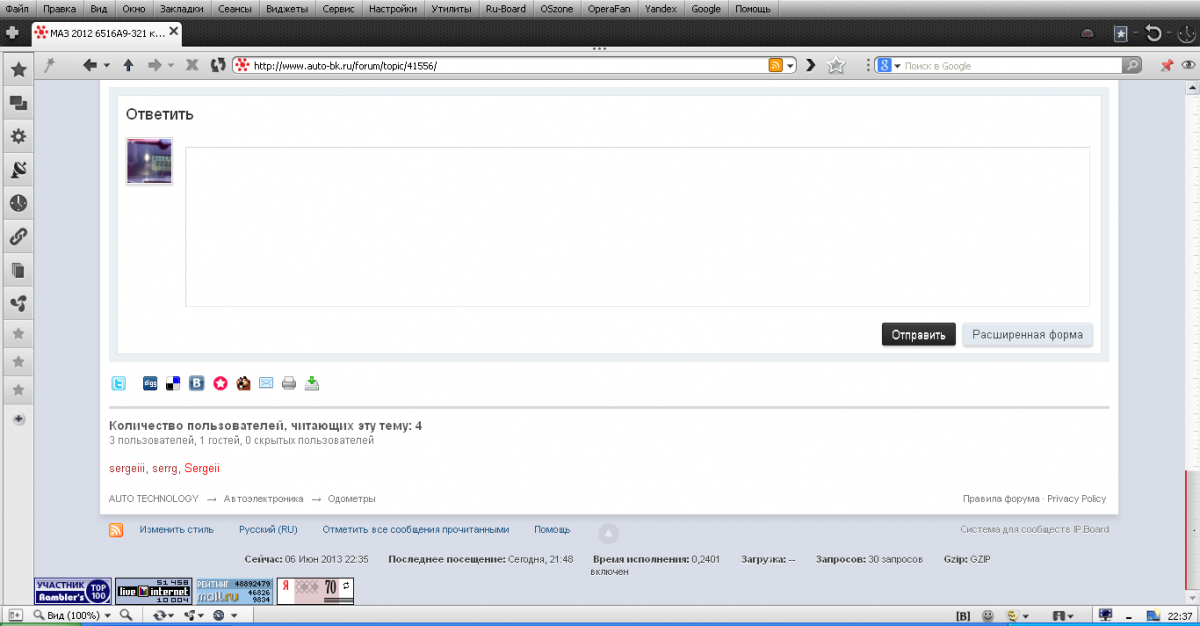This screenshot has width=1200, height=626.
Task: Open the Правка menu
Action: click(x=59, y=8)
